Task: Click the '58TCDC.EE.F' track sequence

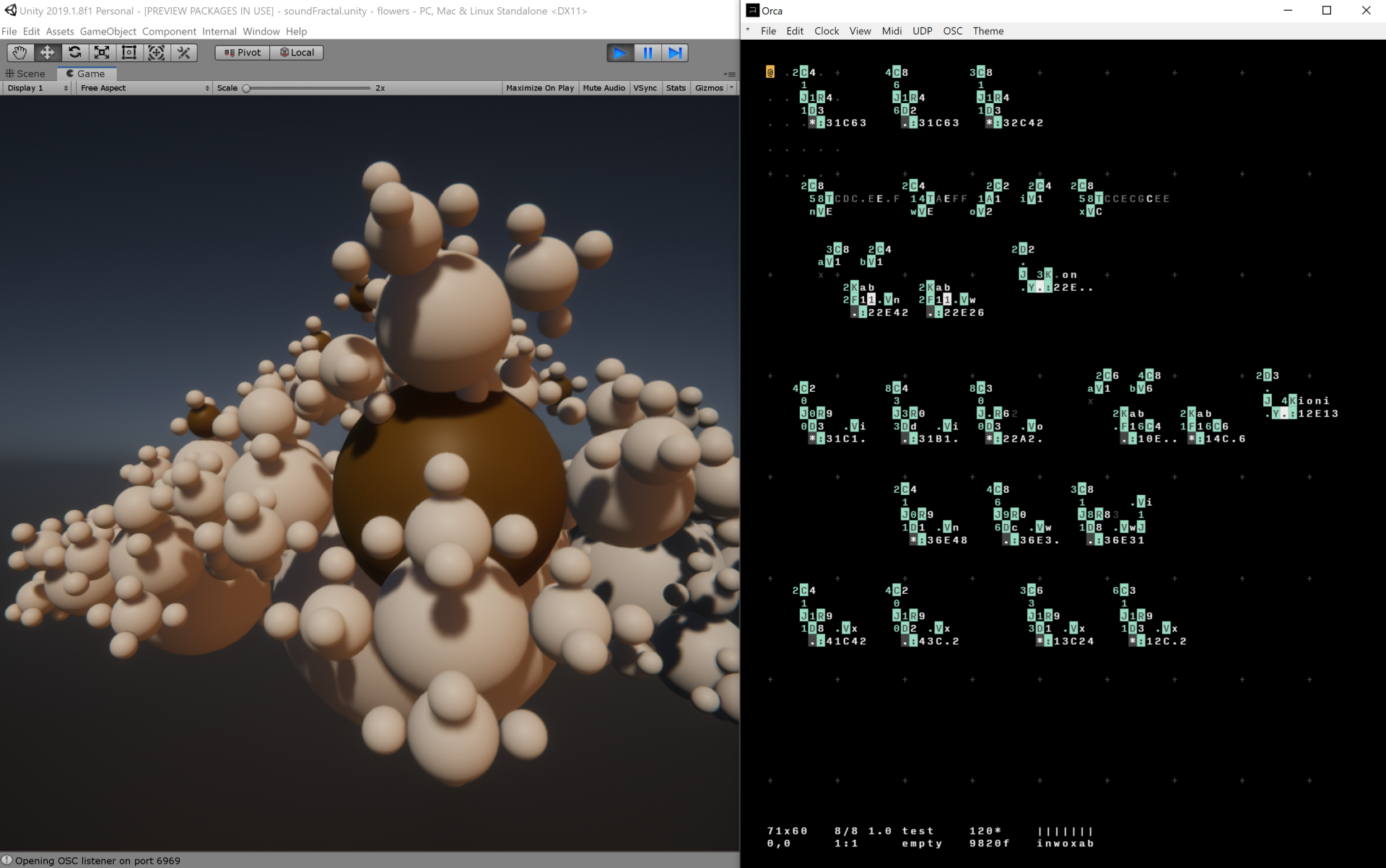Action: point(855,198)
